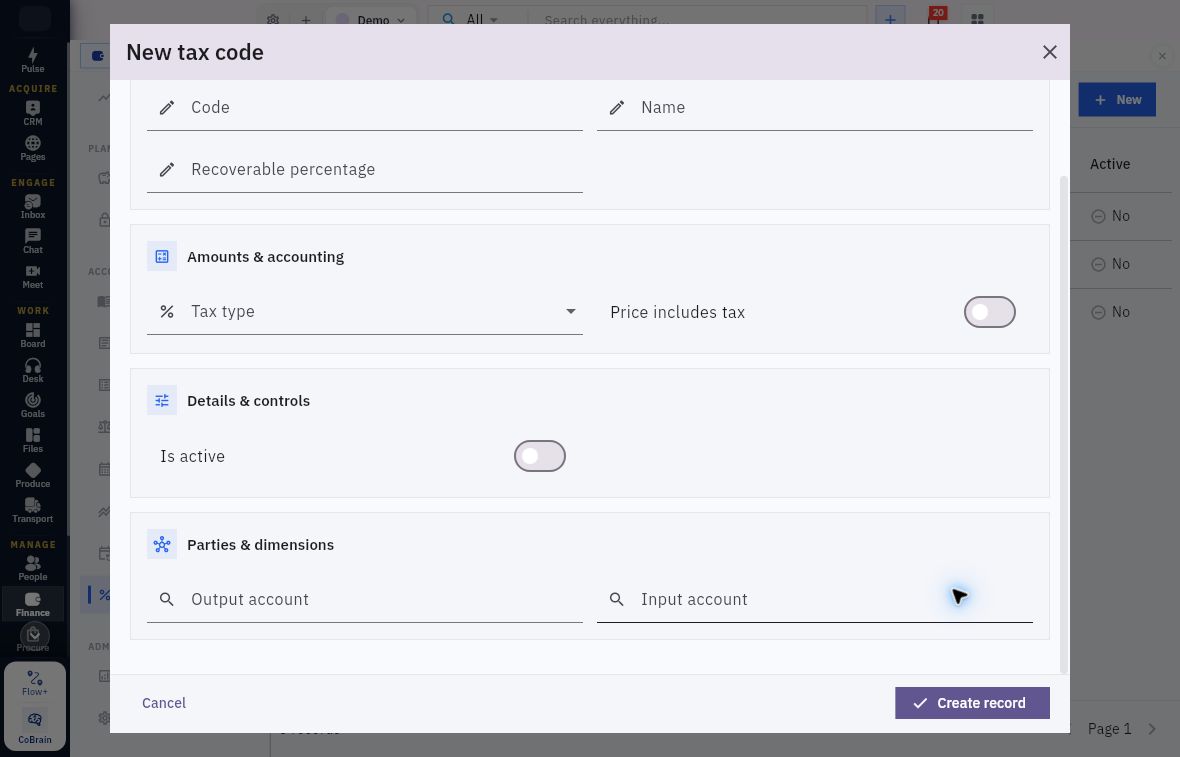Click the Page 1 label
Viewport: 1180px width, 757px height.
click(x=1109, y=728)
